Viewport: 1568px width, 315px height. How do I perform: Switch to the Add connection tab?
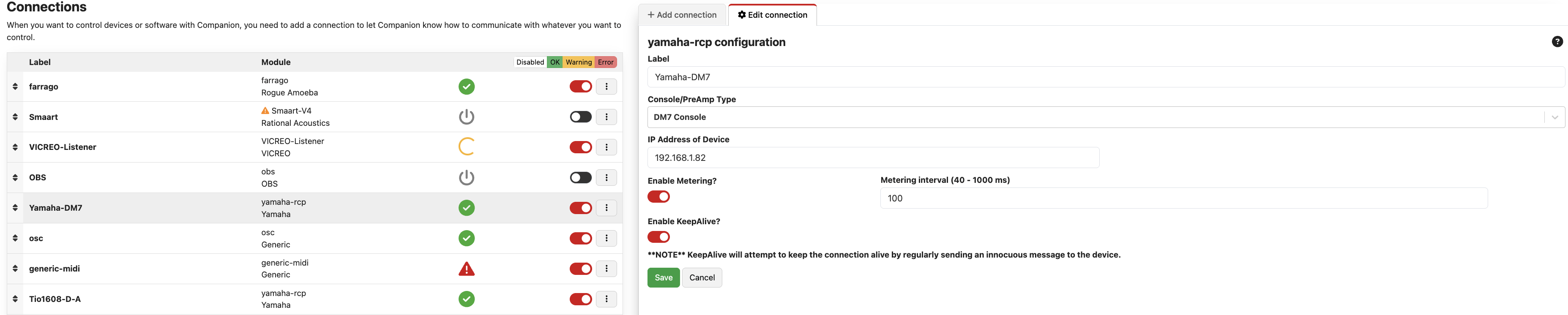(x=682, y=15)
